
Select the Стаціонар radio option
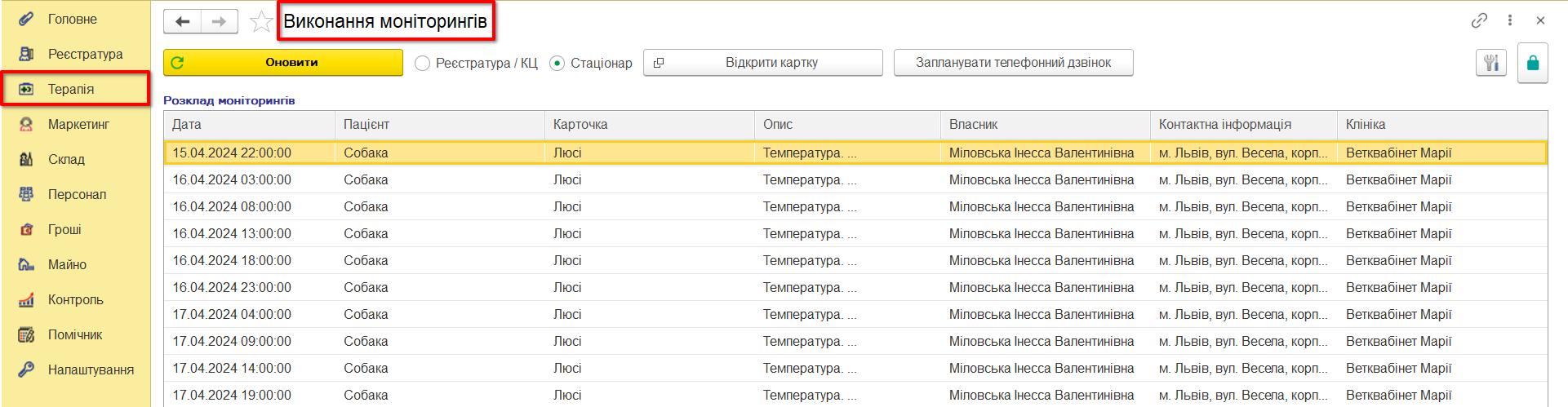(592, 63)
